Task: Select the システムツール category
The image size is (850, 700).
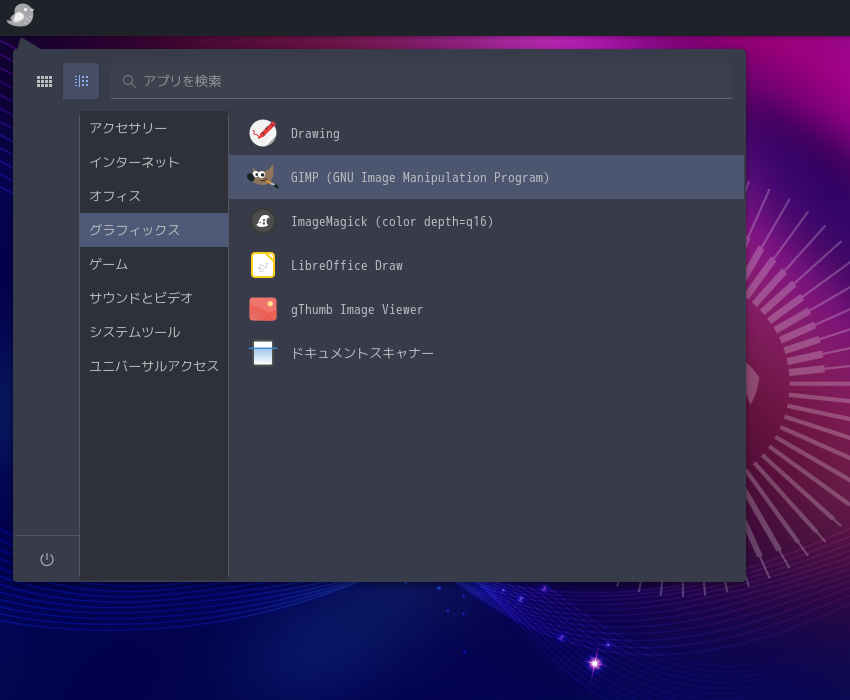Action: pyautogui.click(x=154, y=332)
